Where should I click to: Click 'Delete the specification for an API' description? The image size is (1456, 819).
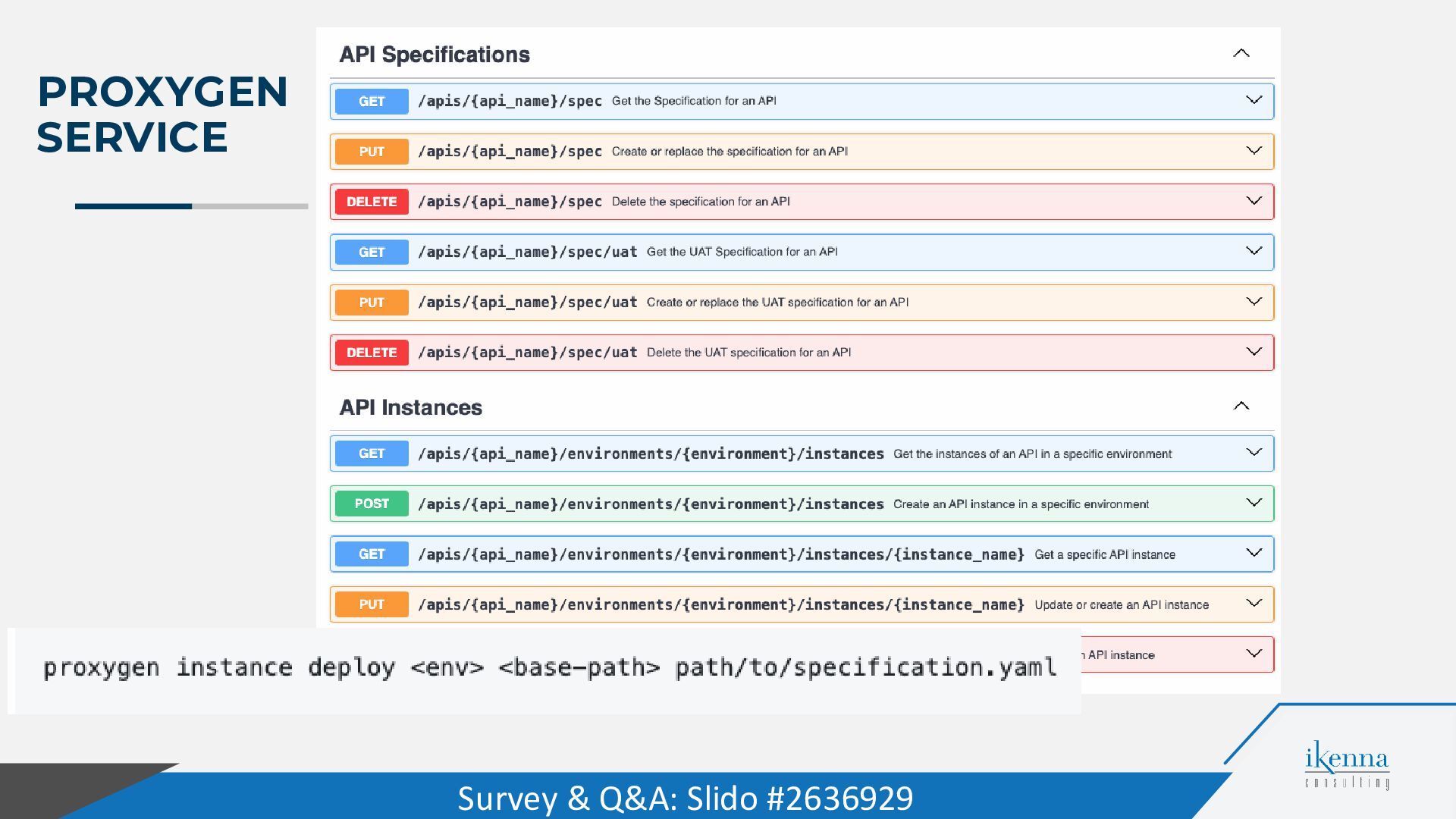[701, 202]
